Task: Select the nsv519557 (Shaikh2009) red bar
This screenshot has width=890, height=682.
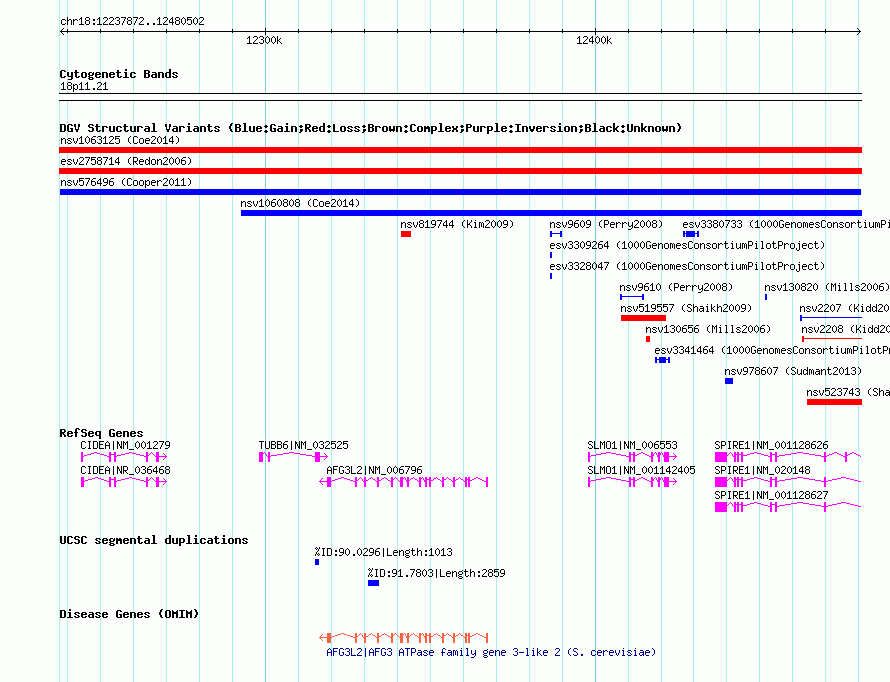Action: [643, 318]
